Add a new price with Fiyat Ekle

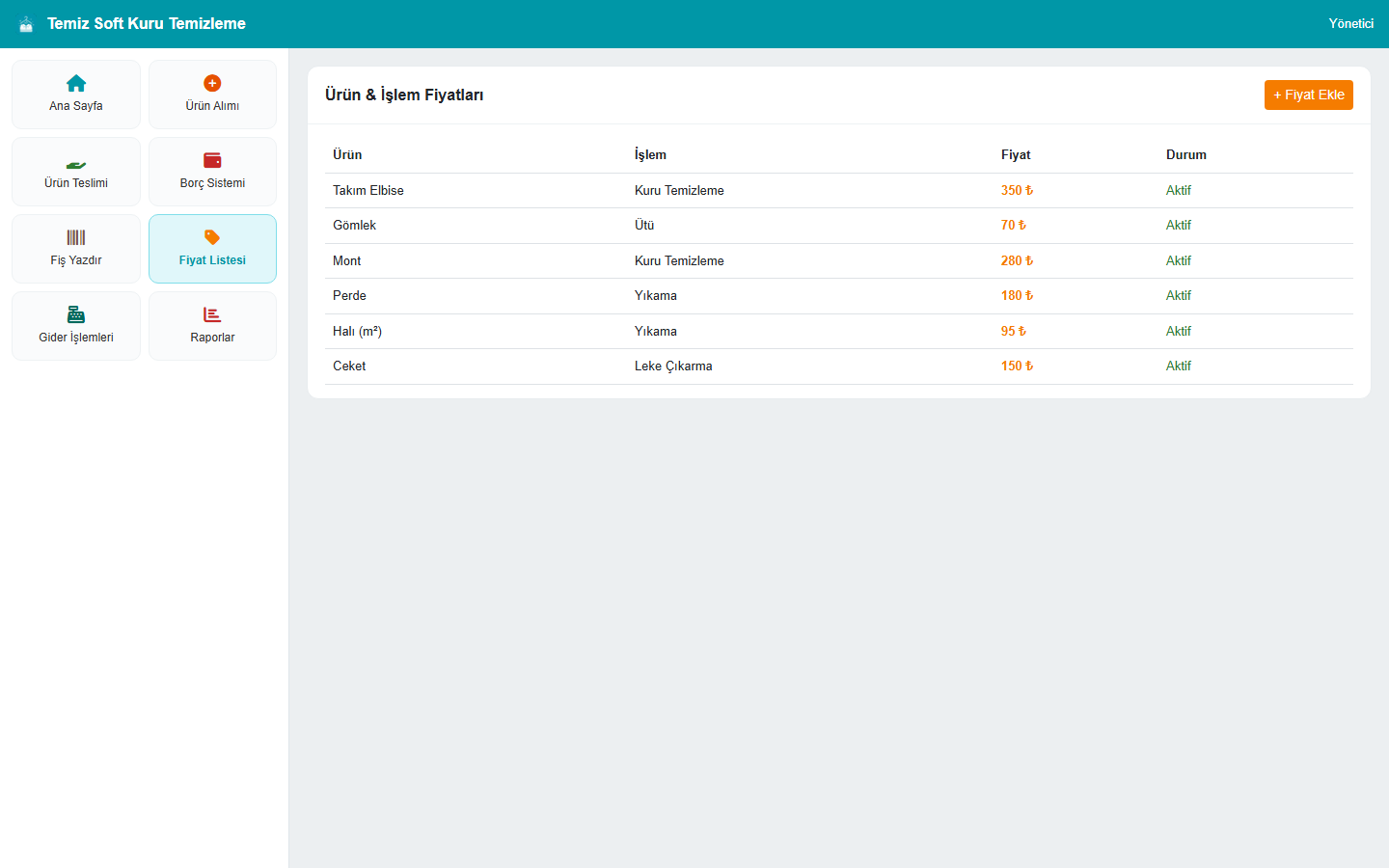[x=1309, y=95]
